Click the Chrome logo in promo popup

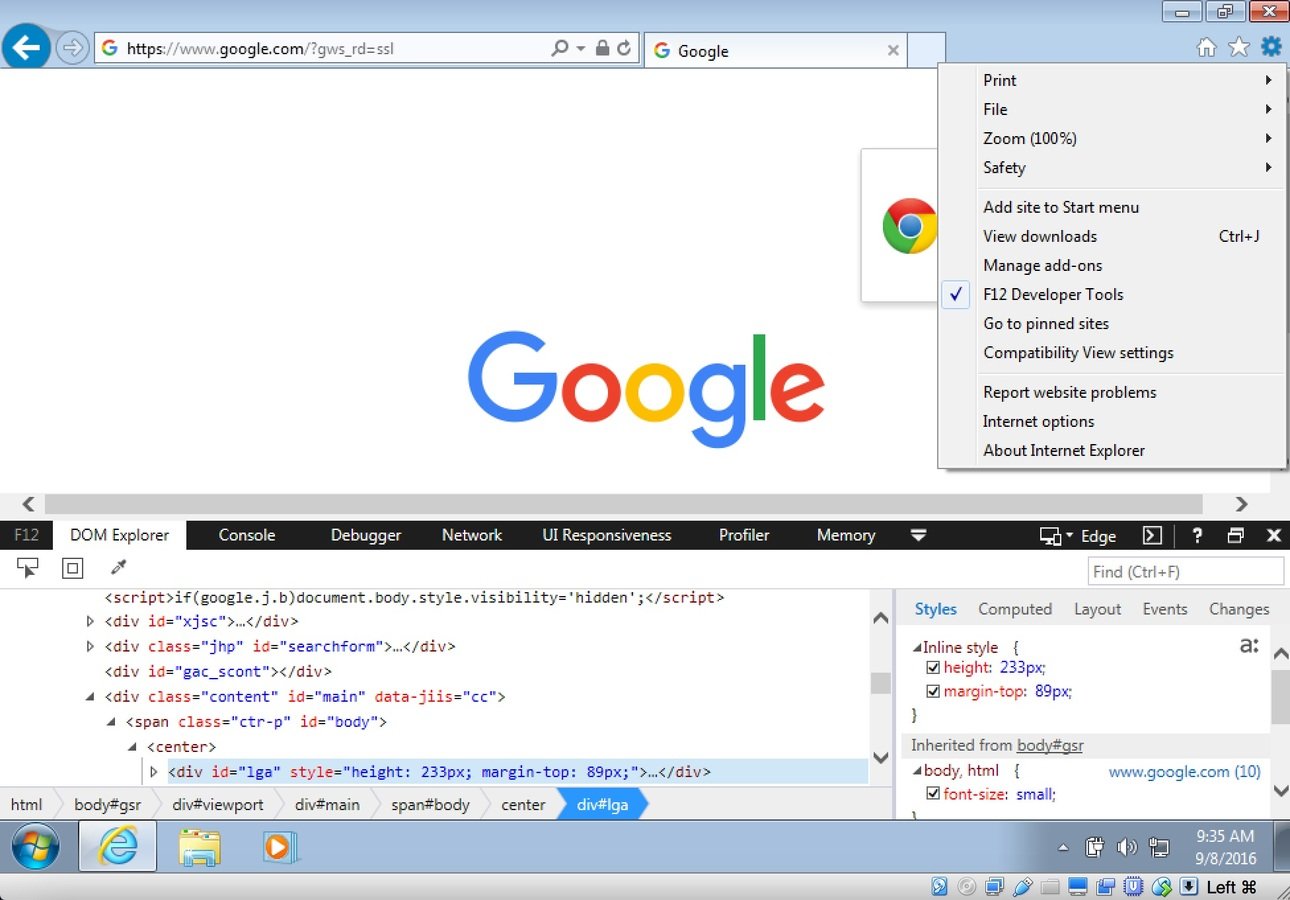pos(910,225)
